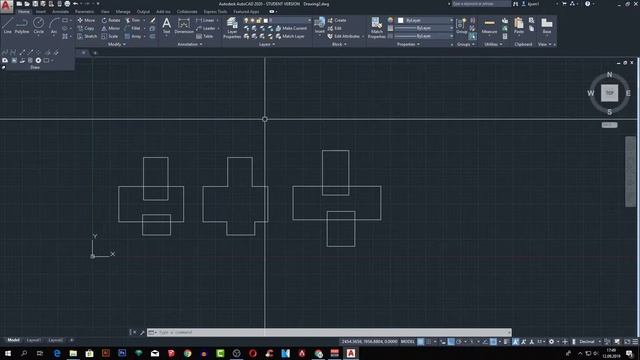Screen dimensions: 640x360
Task: Expand the Layers panel
Action: point(267,44)
